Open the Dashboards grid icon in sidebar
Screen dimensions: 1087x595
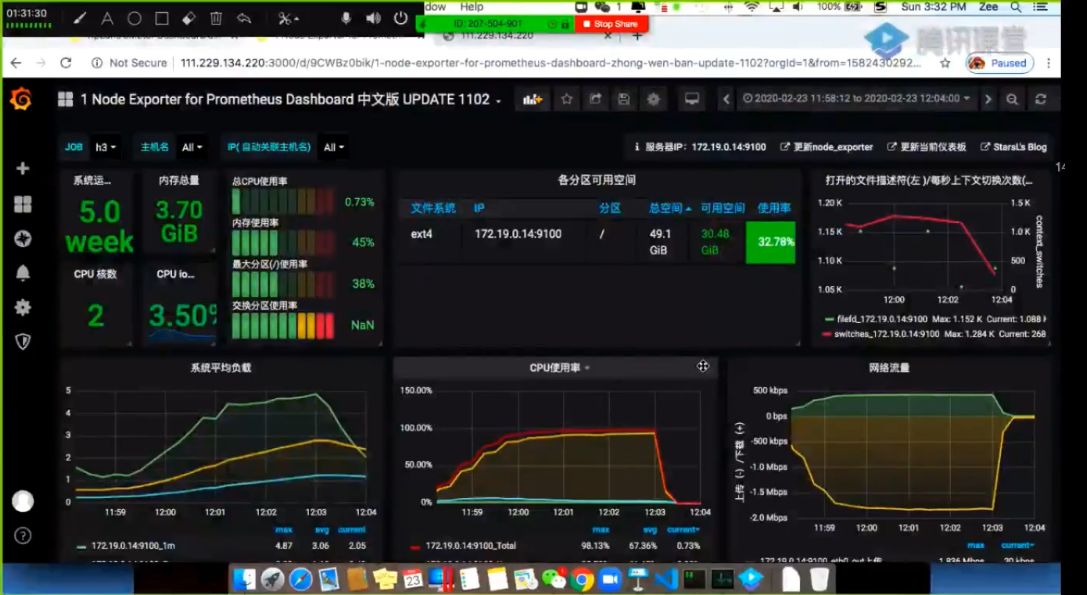[23, 204]
